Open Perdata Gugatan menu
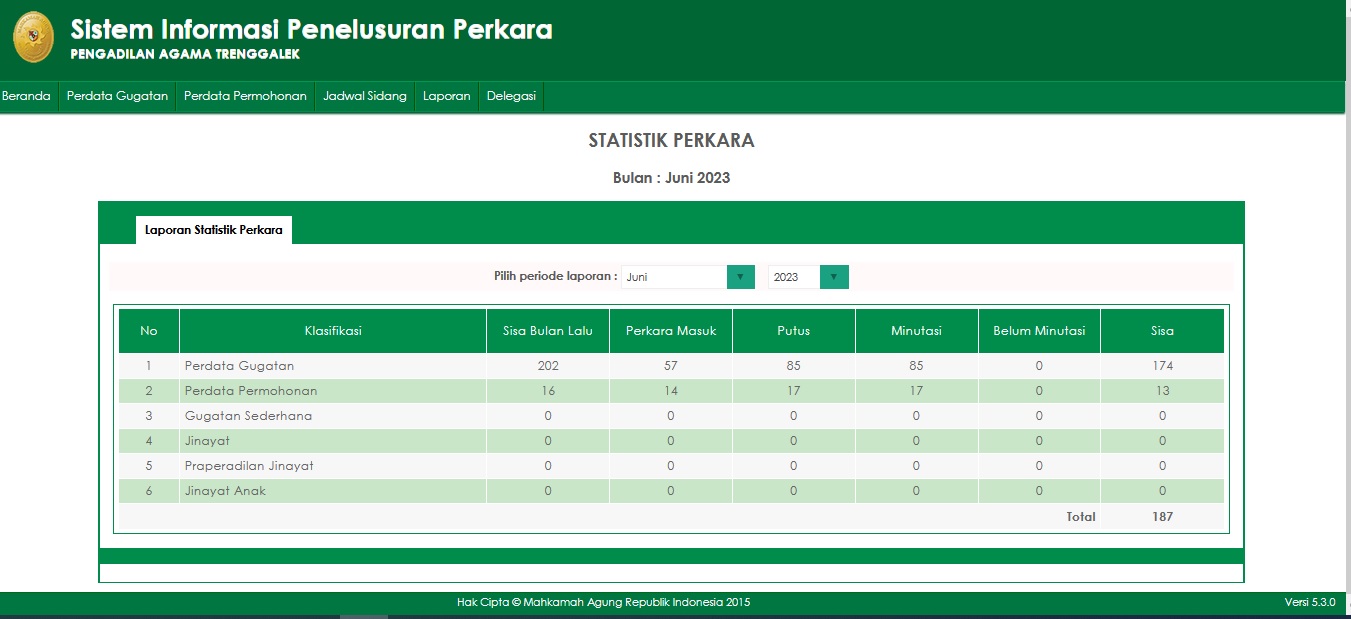The width and height of the screenshot is (1351, 619). click(x=117, y=97)
